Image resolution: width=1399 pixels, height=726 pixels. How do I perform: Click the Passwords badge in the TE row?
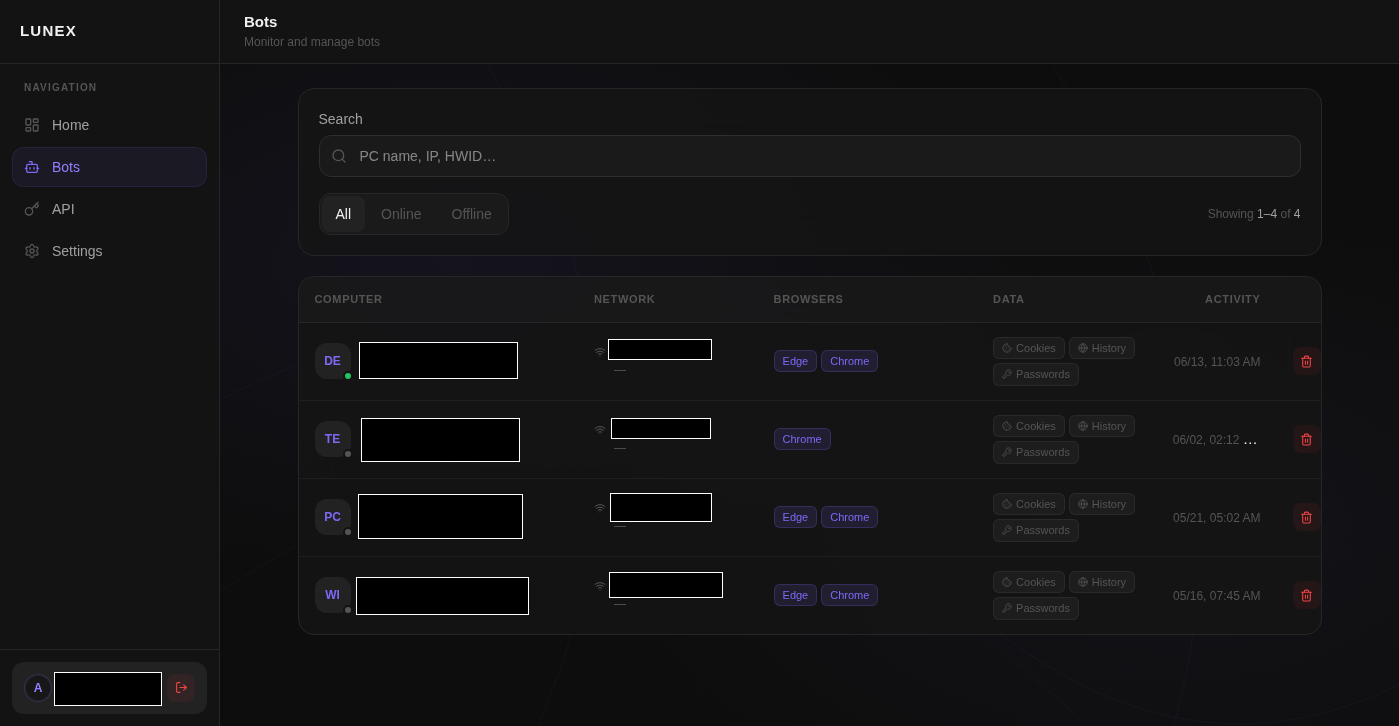pyautogui.click(x=1036, y=452)
